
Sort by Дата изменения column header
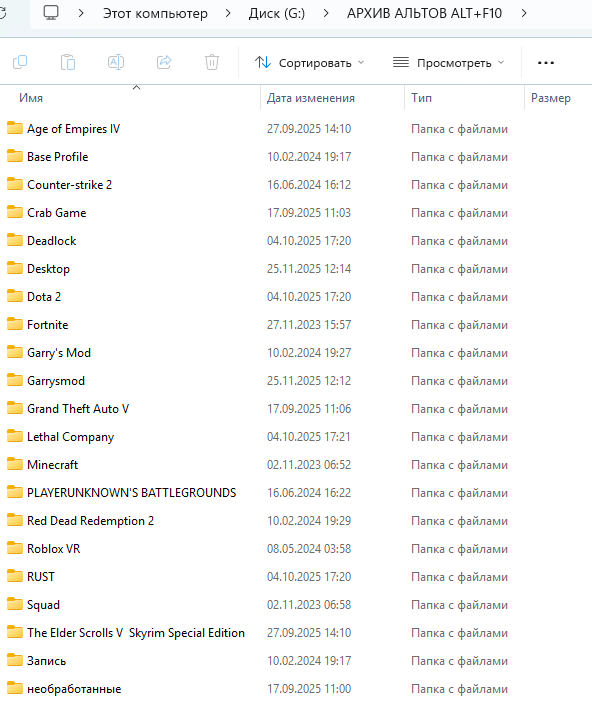pyautogui.click(x=311, y=98)
